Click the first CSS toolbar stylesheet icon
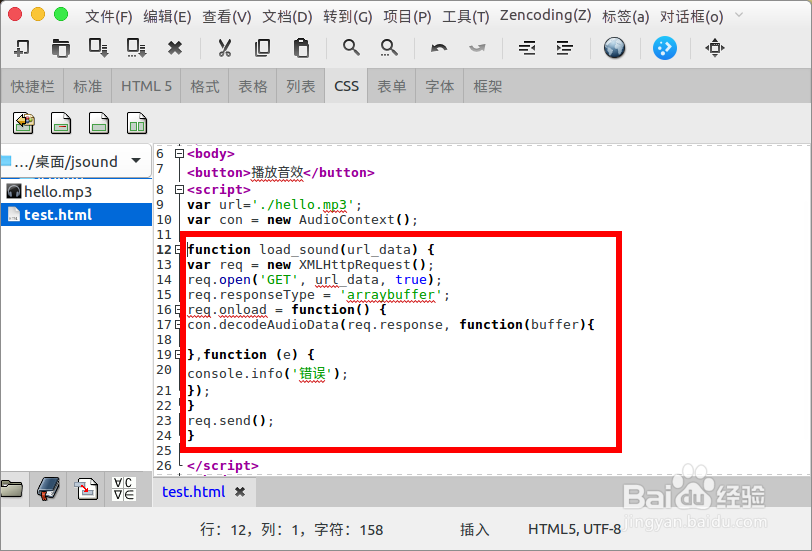The height and width of the screenshot is (551, 812). [x=24, y=123]
